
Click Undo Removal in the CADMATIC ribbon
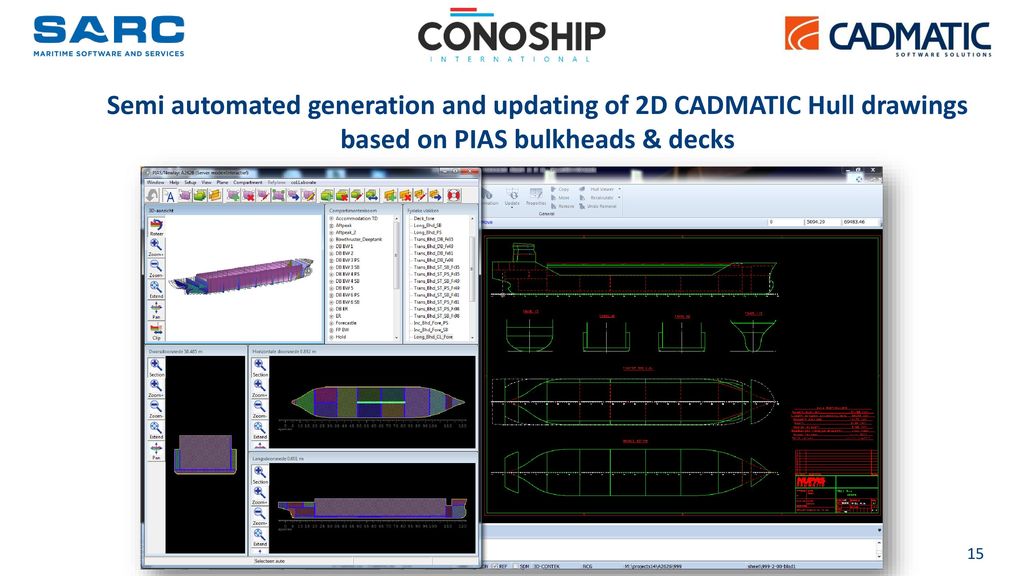598,206
